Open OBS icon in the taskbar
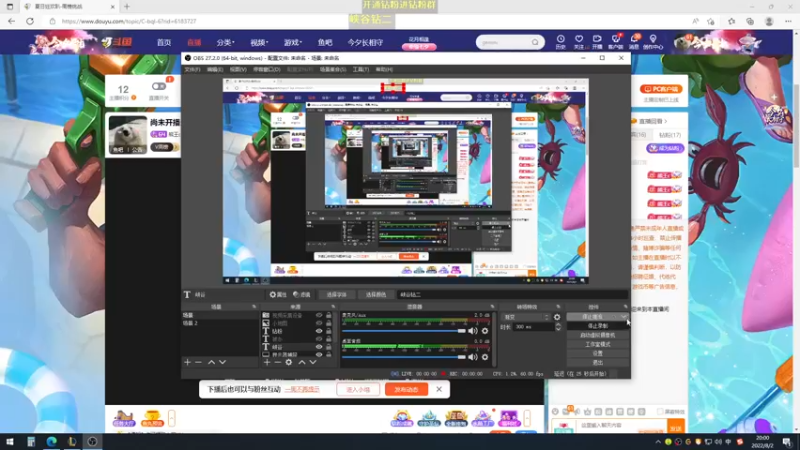The height and width of the screenshot is (450, 800). coord(92,441)
